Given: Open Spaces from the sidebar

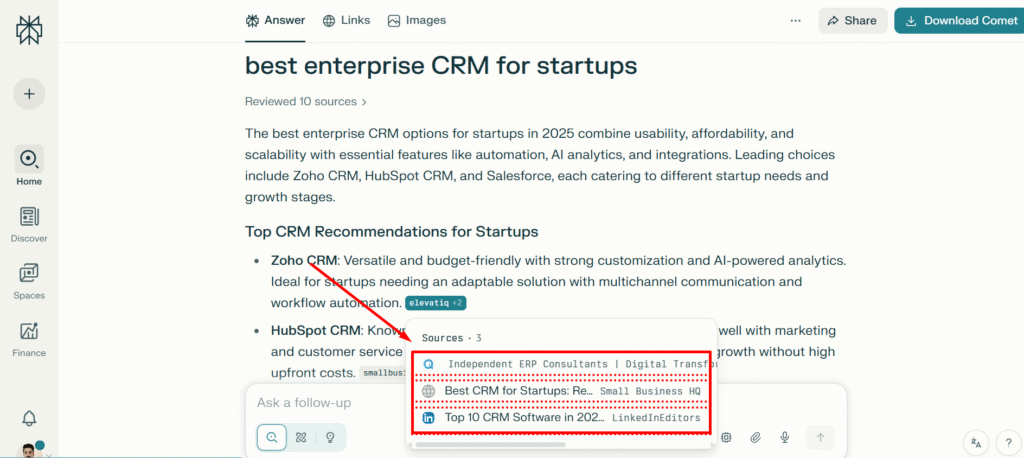Looking at the screenshot, I should pos(29,280).
